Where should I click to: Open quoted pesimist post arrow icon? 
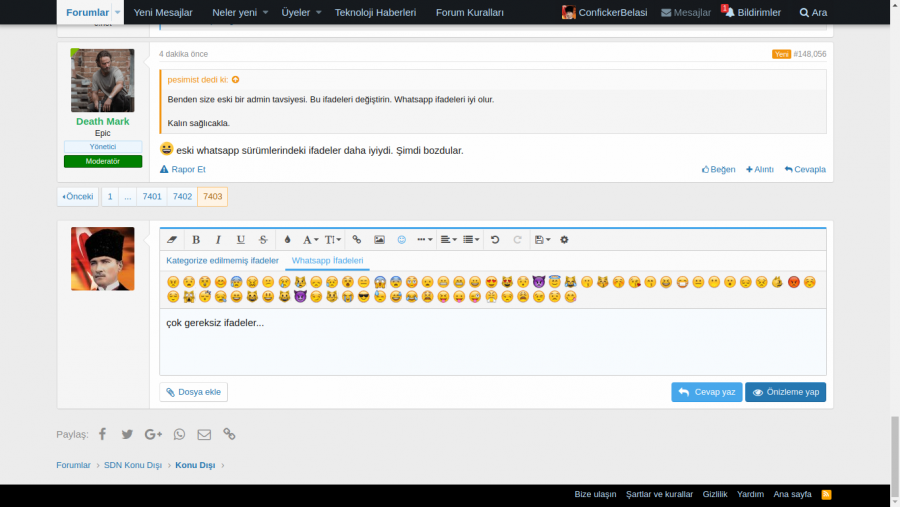tap(235, 80)
